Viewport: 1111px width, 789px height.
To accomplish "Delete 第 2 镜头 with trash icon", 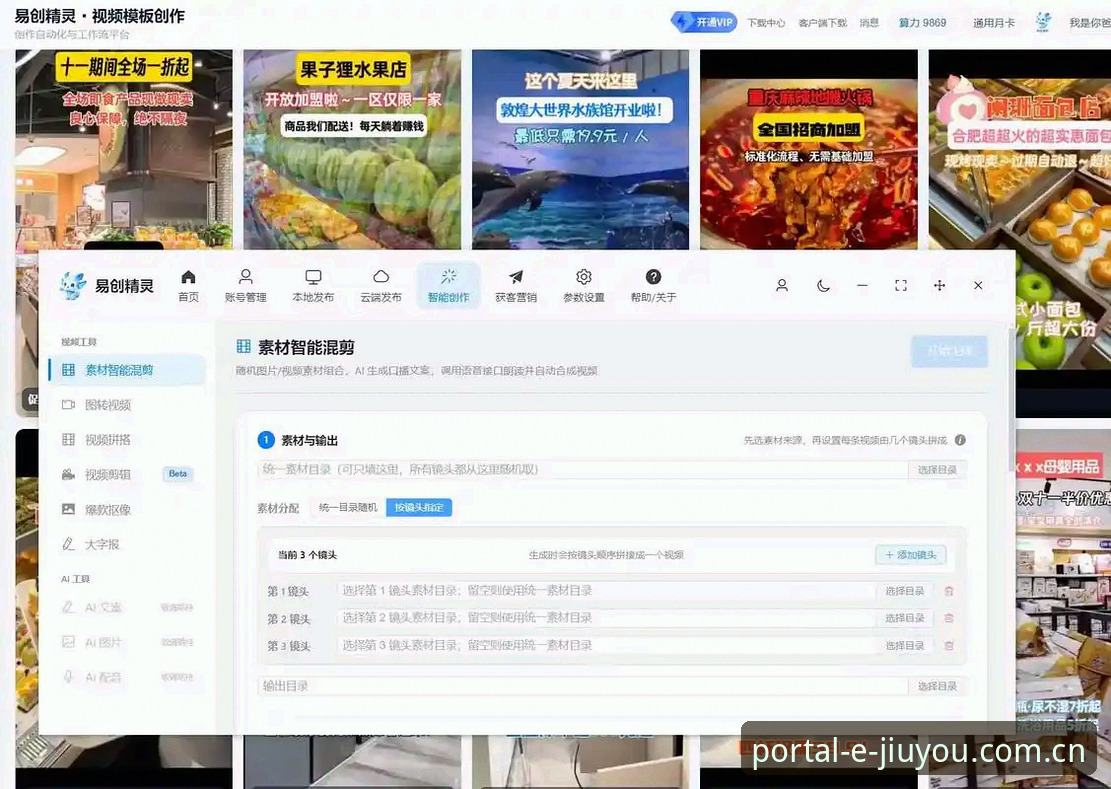I will point(949,618).
